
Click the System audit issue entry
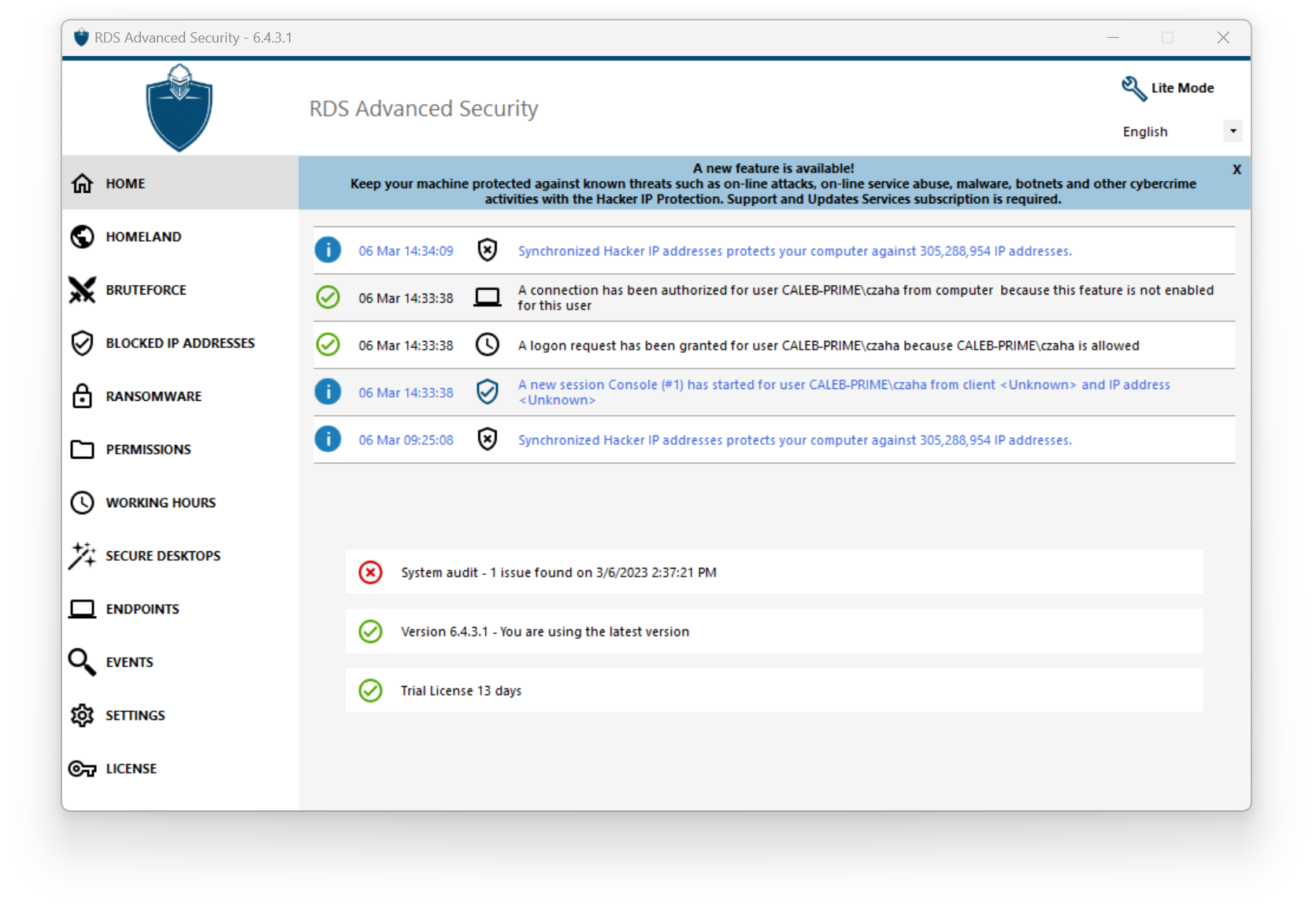(558, 572)
